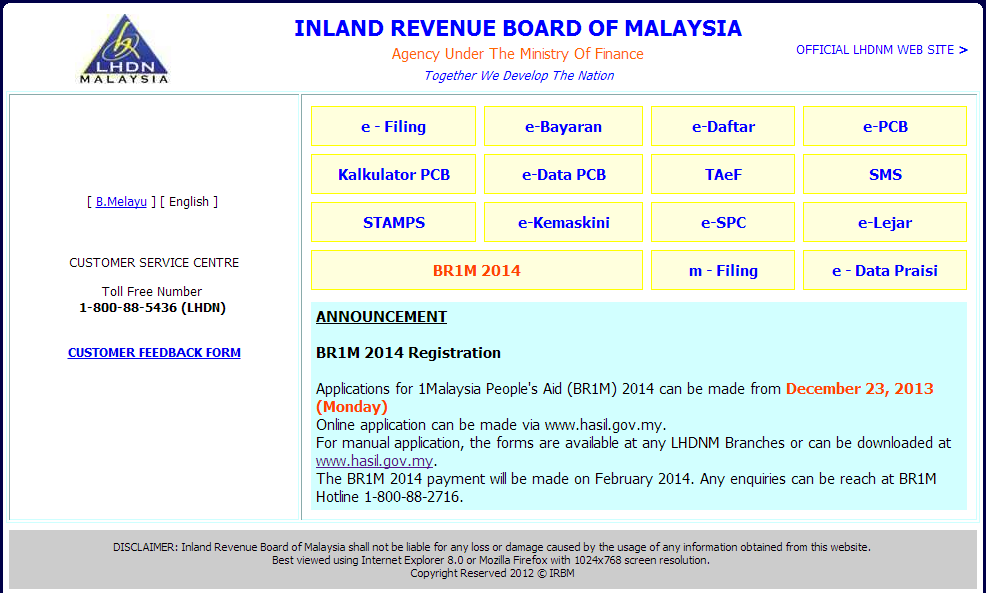Open Kalkulator PCB
The image size is (986, 593).
(x=394, y=174)
